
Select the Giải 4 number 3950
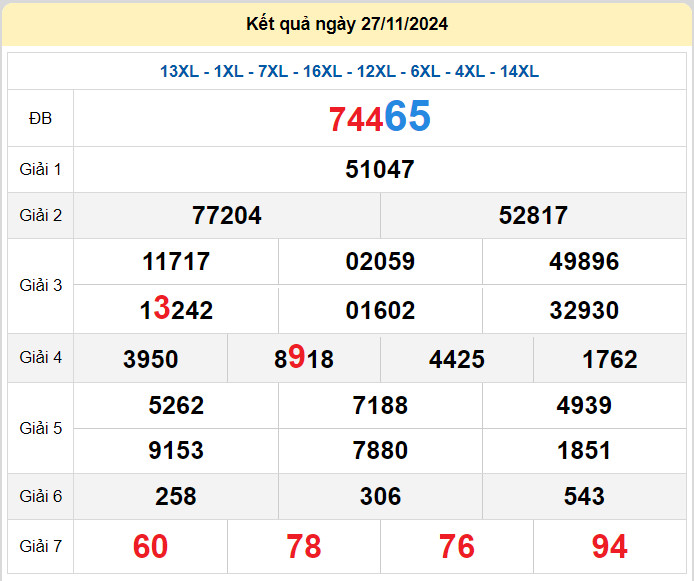click(x=150, y=359)
